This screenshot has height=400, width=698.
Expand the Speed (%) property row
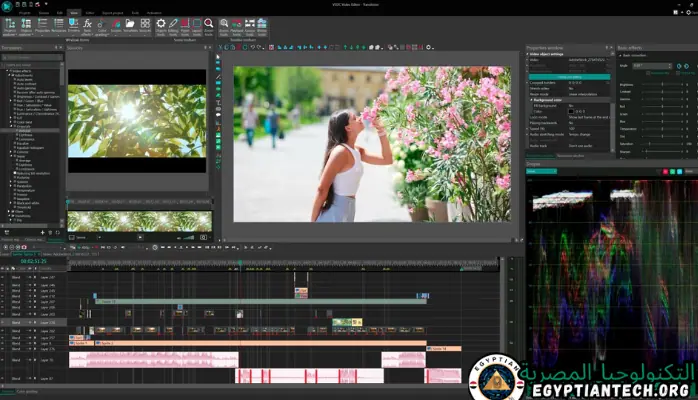[x=528, y=129]
